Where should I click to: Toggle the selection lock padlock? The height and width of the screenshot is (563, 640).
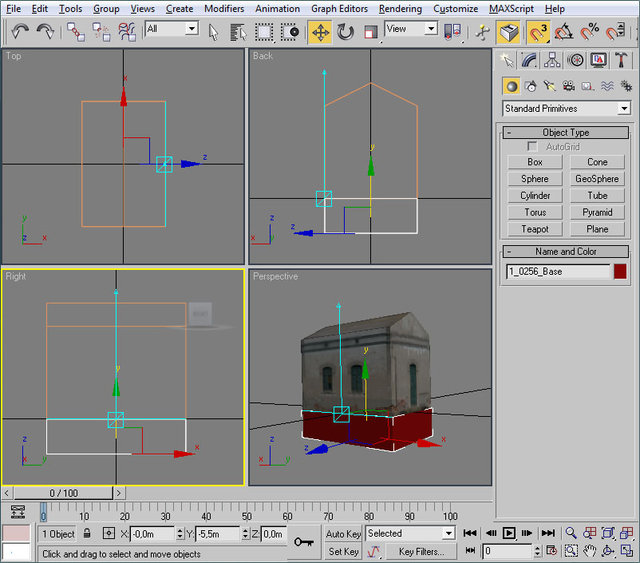pos(87,534)
